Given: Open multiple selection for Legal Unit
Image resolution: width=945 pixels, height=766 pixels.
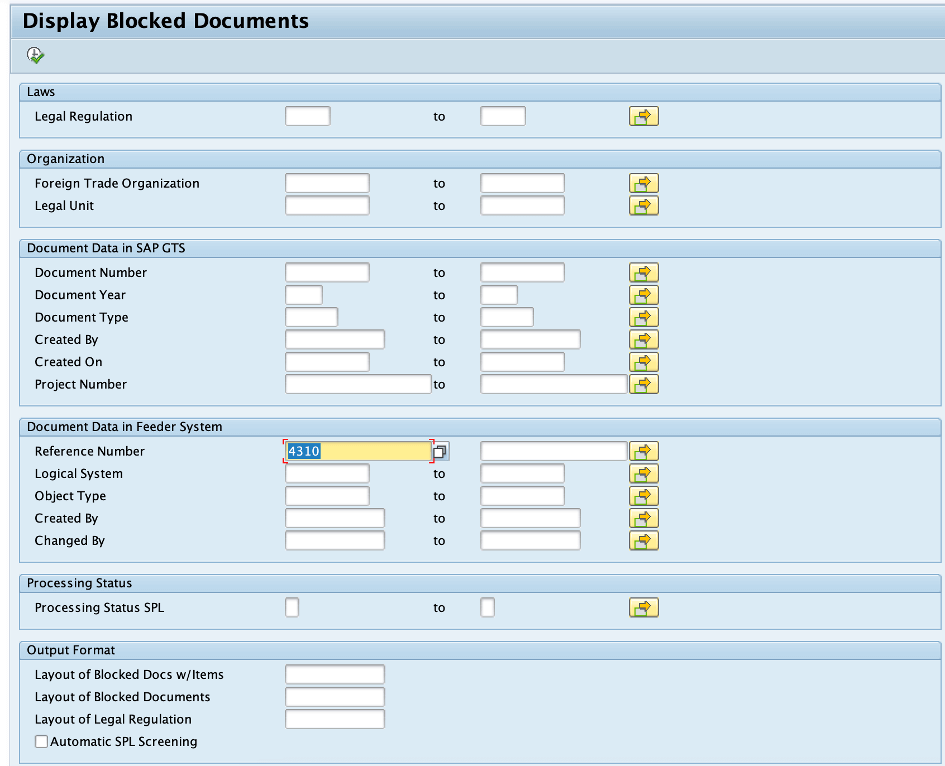Looking at the screenshot, I should tap(644, 206).
